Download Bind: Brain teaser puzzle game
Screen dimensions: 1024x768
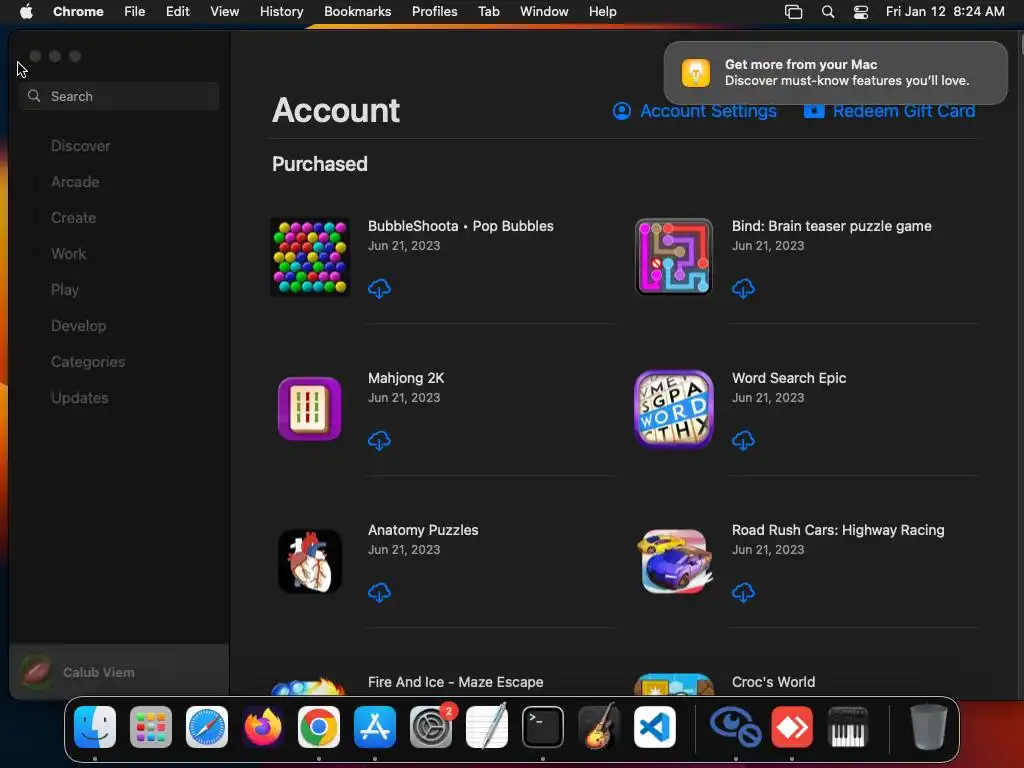coord(743,288)
